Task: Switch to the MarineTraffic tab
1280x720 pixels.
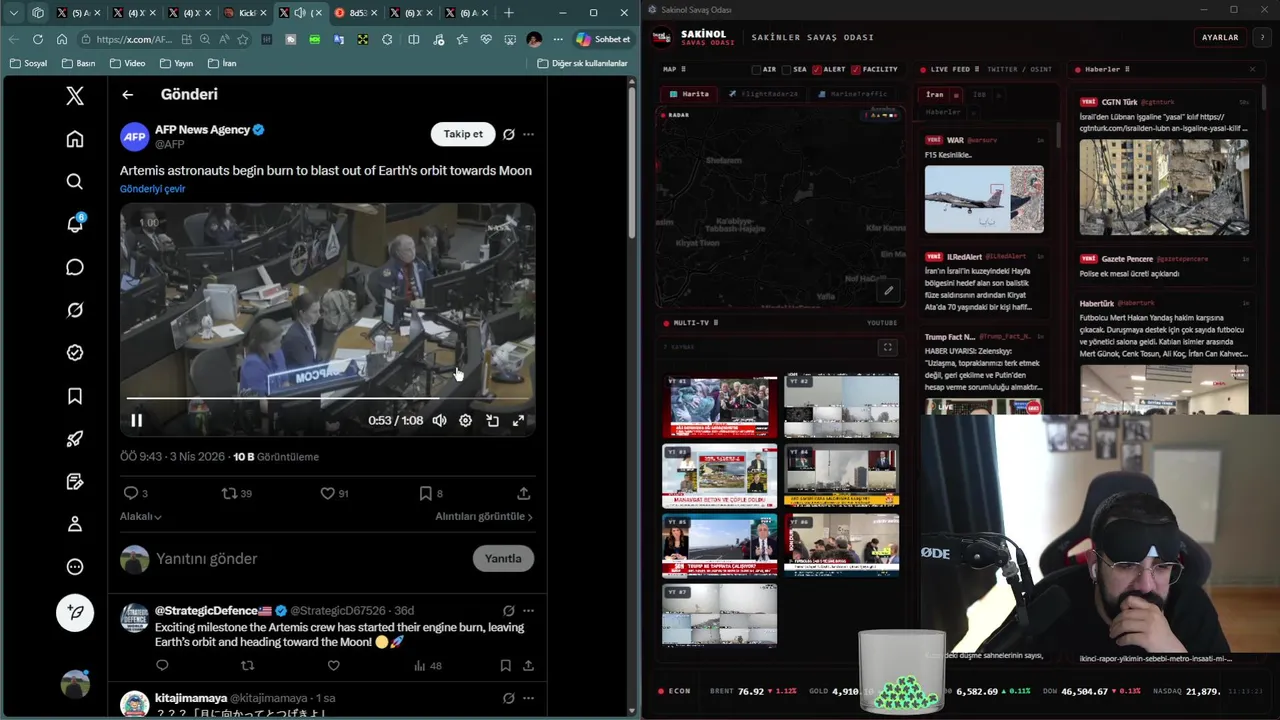Action: click(852, 94)
